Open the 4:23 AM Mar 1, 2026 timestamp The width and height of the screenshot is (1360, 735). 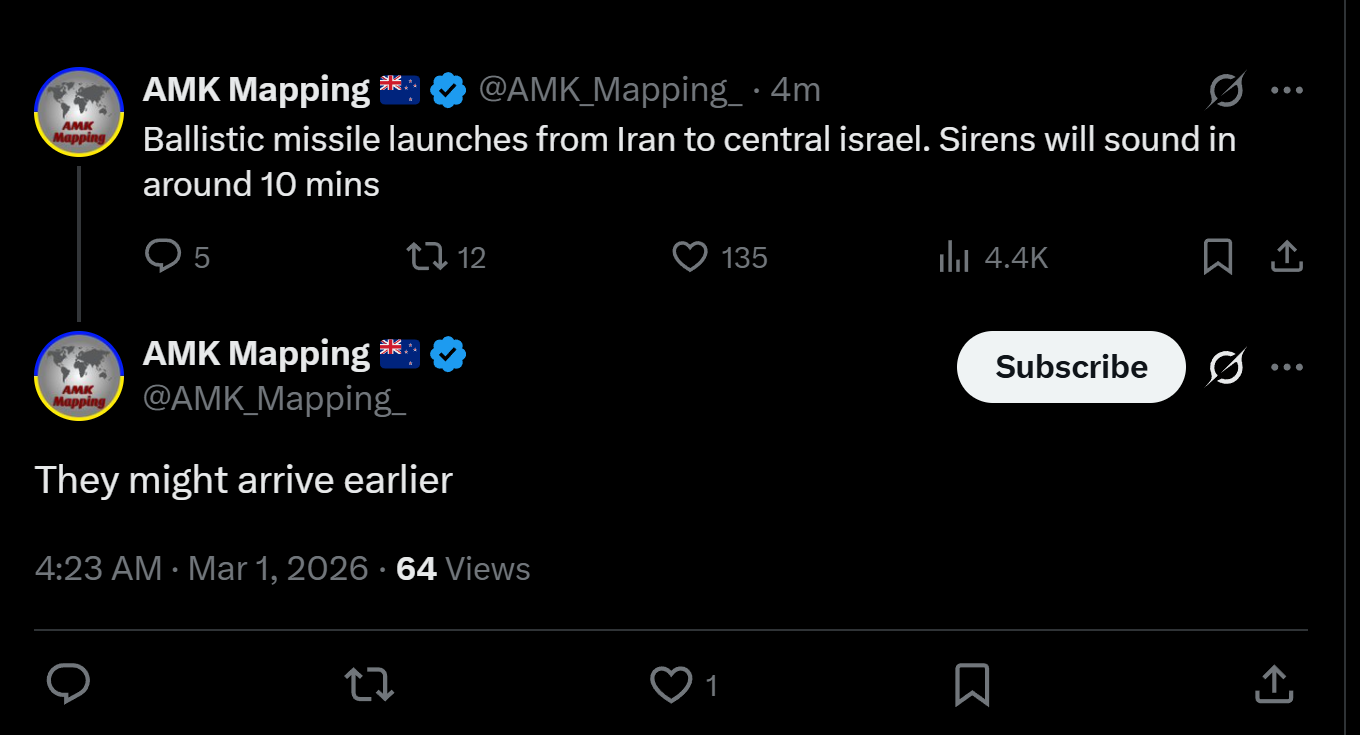coord(201,569)
